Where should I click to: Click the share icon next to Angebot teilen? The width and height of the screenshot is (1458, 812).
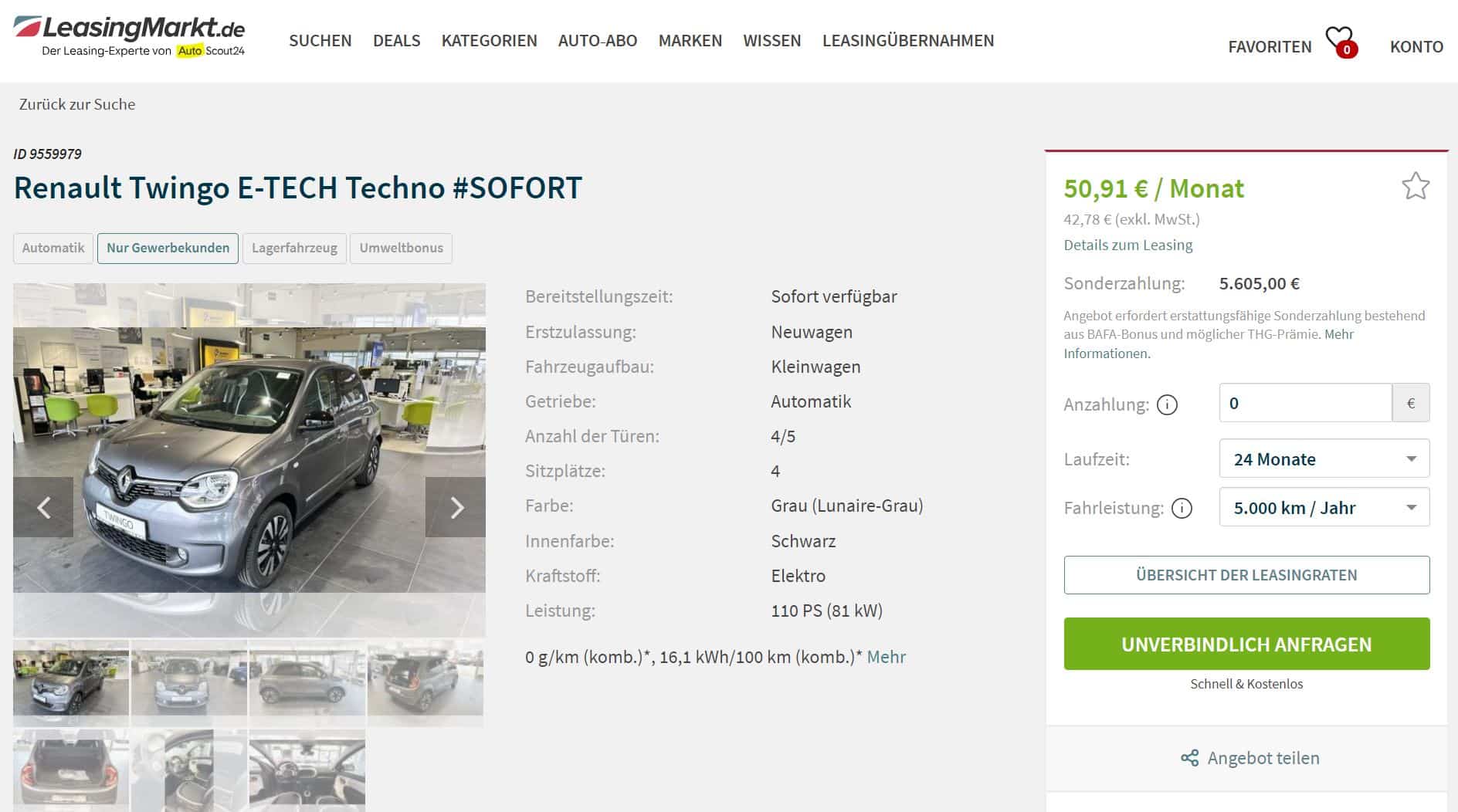[x=1189, y=758]
